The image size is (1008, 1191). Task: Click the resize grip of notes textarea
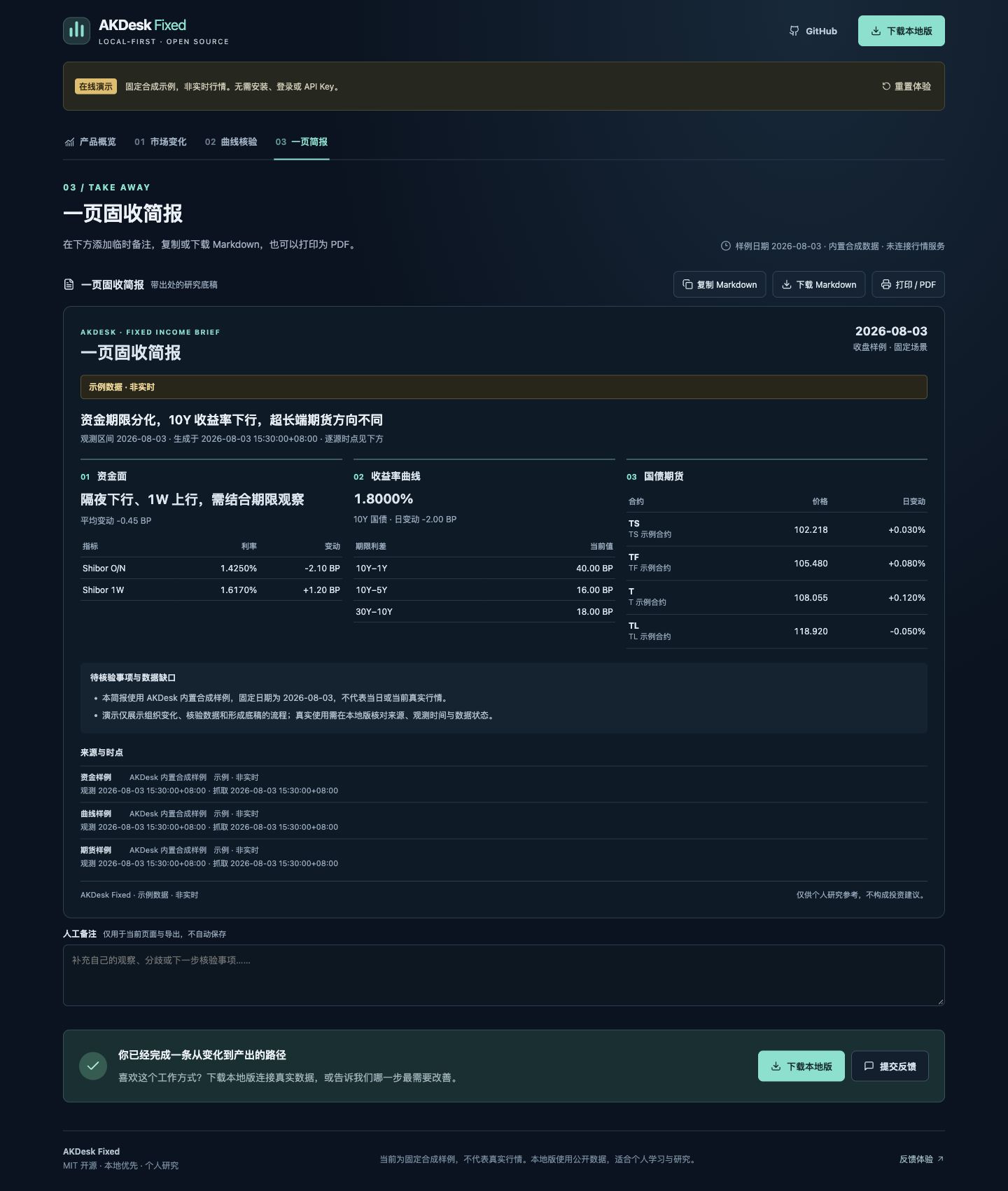click(940, 1001)
